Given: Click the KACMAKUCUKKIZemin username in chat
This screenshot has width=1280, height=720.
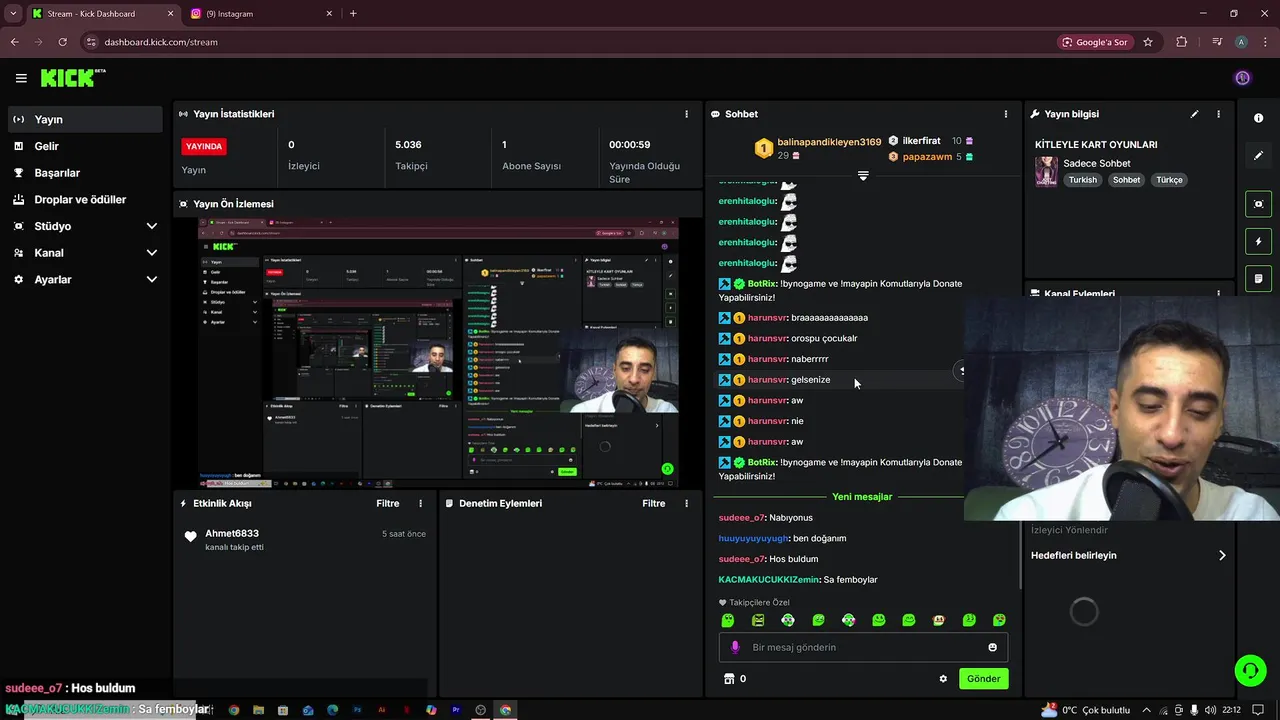Looking at the screenshot, I should click(x=769, y=580).
